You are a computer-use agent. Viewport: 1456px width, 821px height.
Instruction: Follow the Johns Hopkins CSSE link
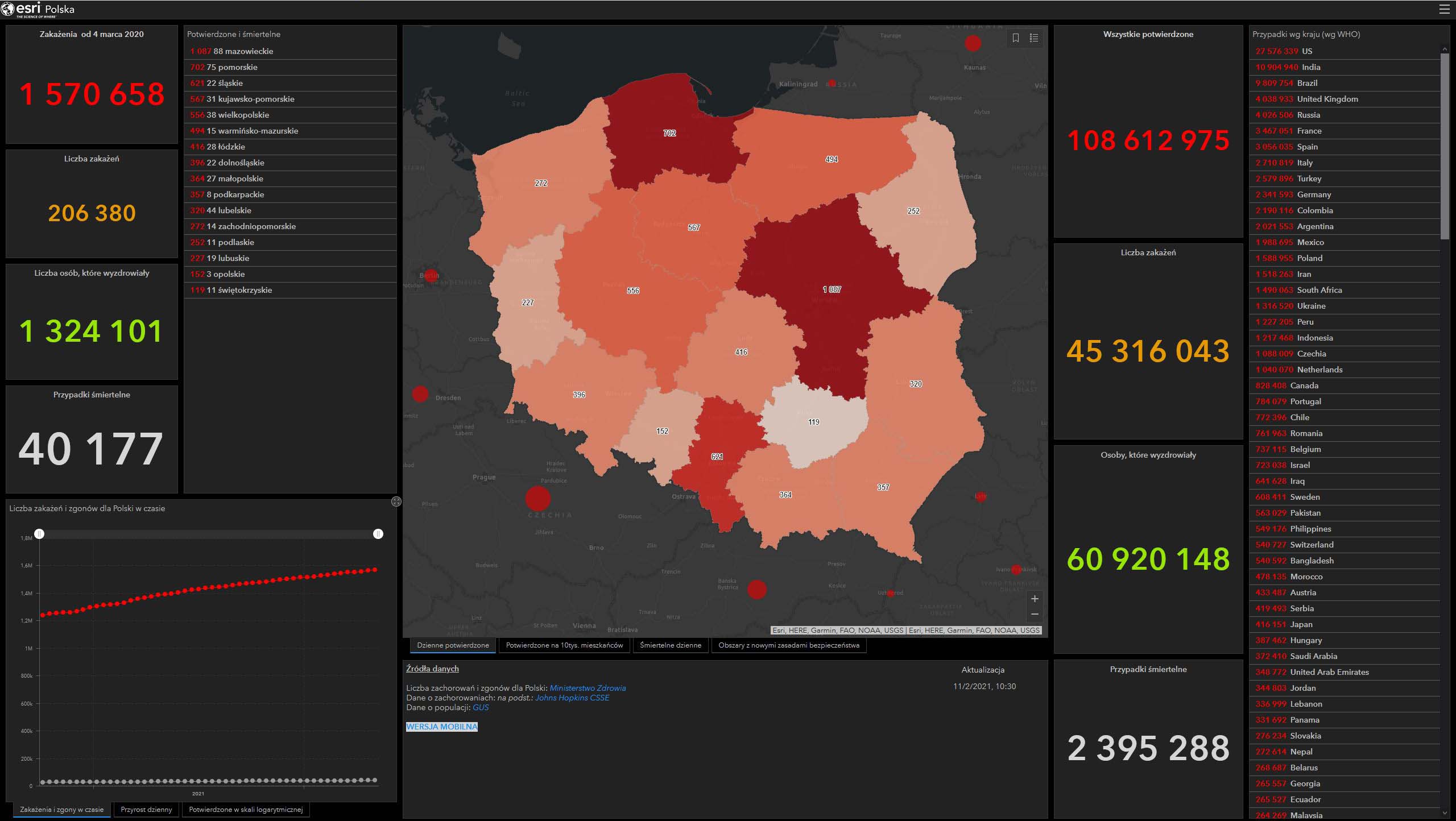coord(572,698)
